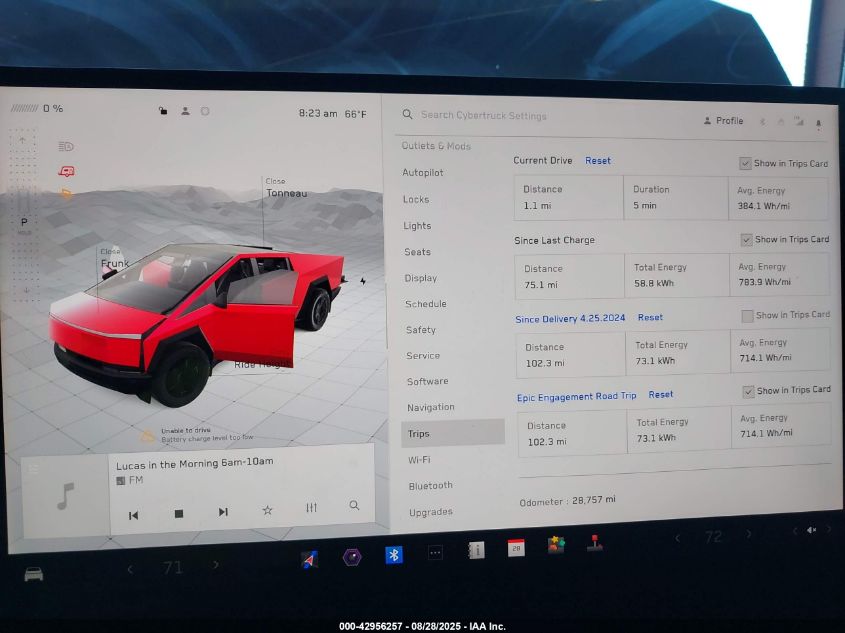This screenshot has width=845, height=633.
Task: Open the Profile dropdown
Action: pos(724,121)
